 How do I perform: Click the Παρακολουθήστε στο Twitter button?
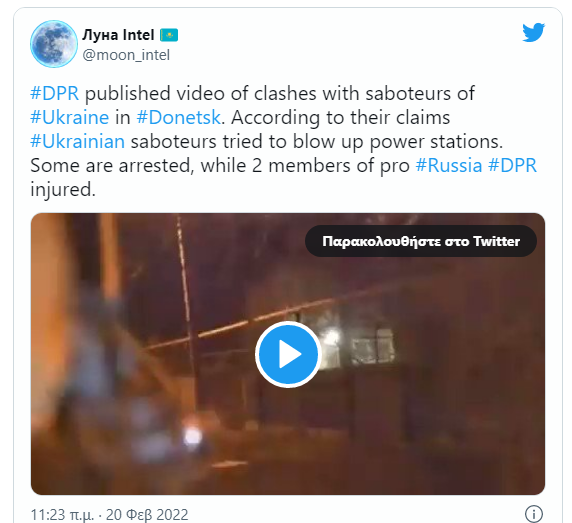tap(421, 241)
